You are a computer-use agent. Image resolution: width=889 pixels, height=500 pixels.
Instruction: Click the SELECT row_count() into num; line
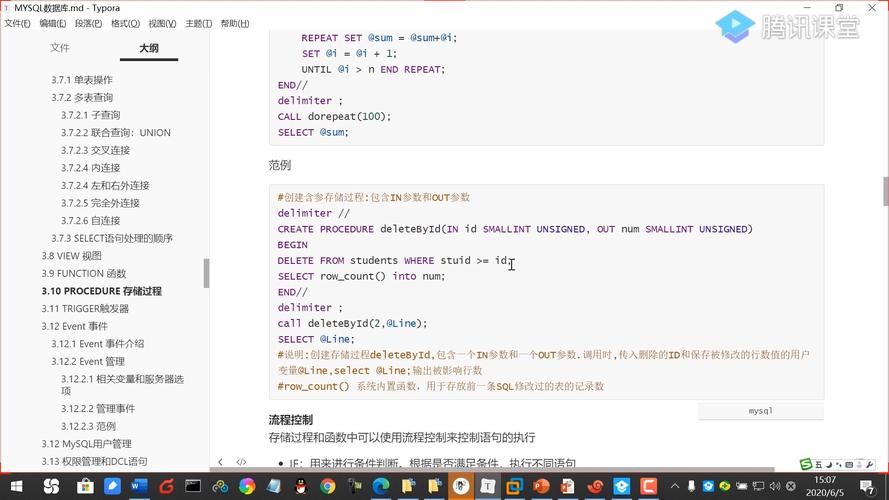pyautogui.click(x=361, y=276)
